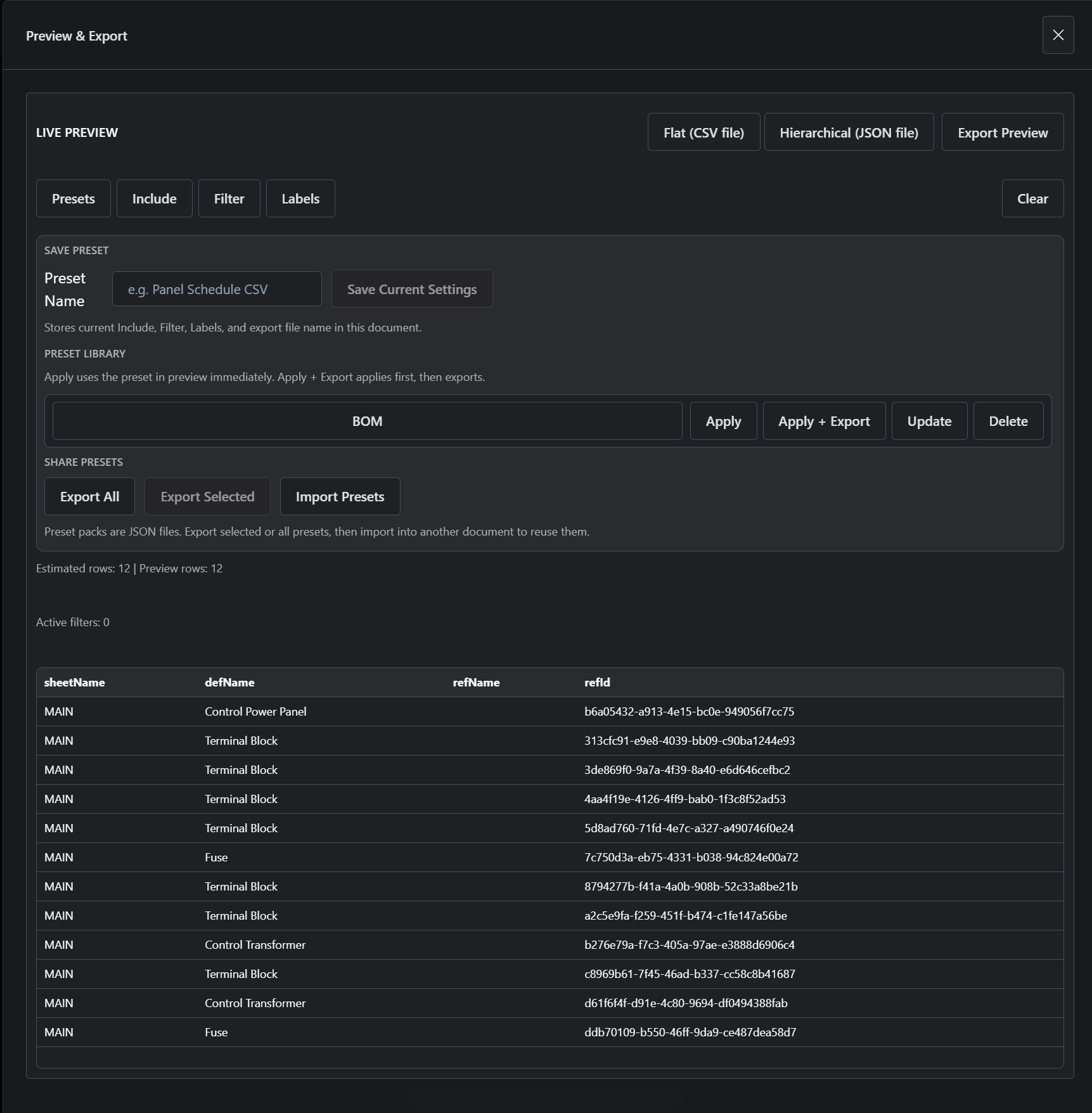
Task: Click Import Presets button
Action: 340,496
